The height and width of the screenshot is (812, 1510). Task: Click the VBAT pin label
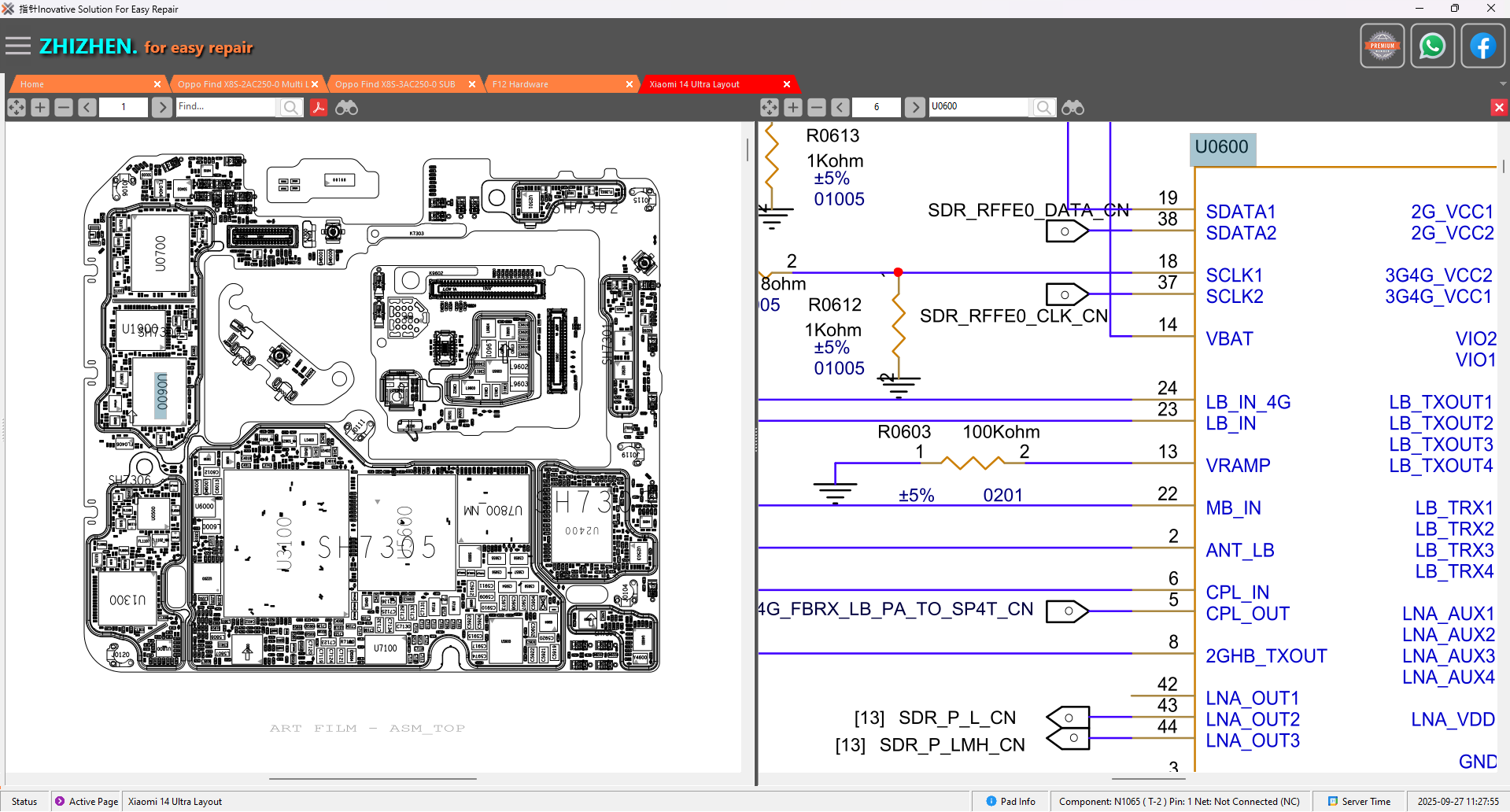pos(1229,339)
